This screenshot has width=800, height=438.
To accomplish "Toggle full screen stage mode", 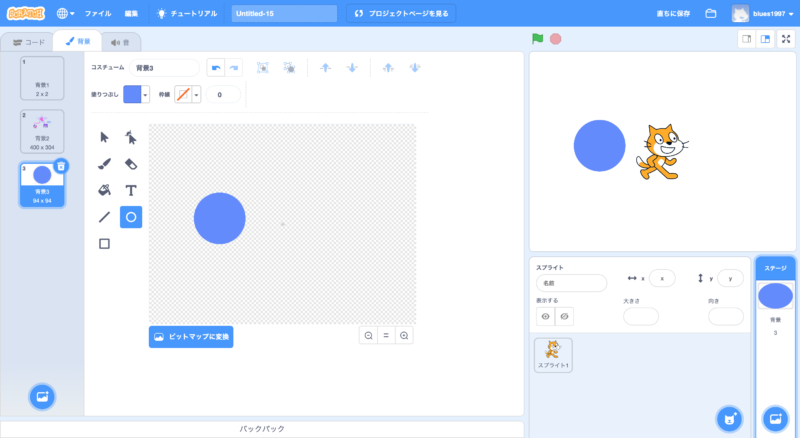I will pos(786,39).
